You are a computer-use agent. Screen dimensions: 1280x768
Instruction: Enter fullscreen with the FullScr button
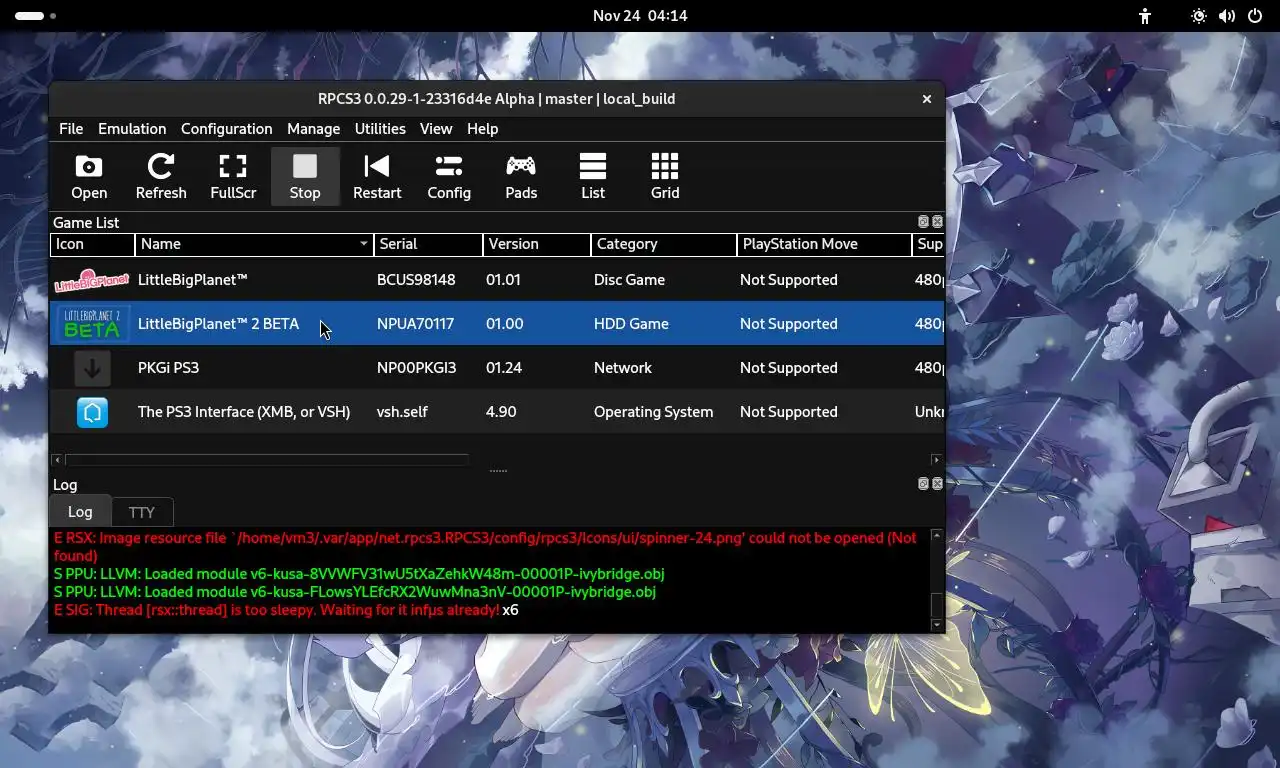(x=233, y=177)
